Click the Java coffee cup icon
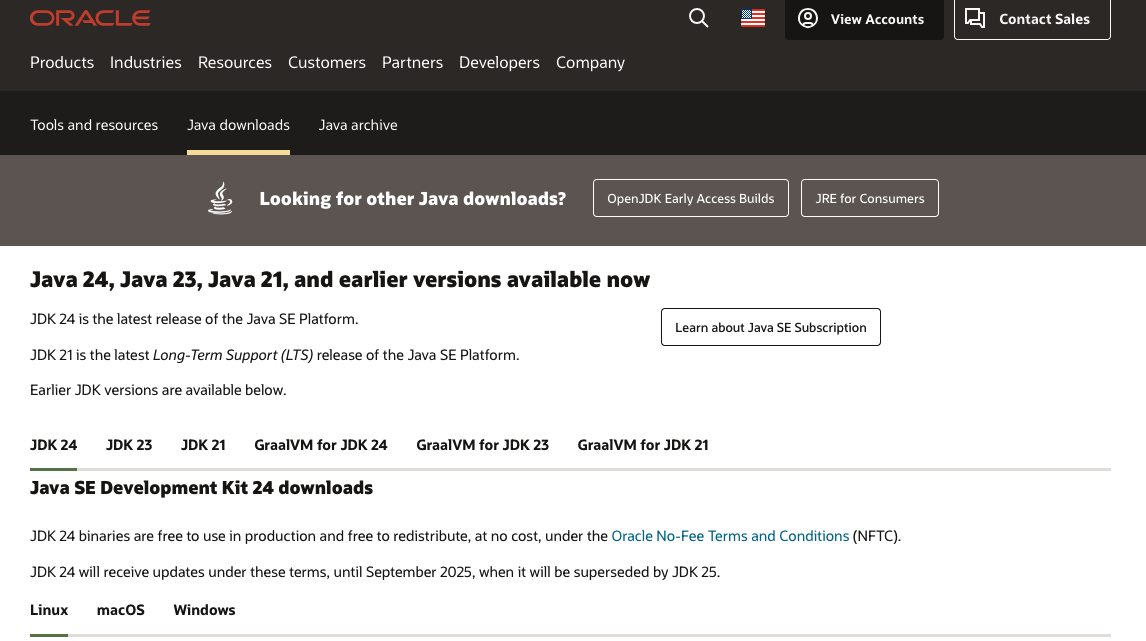The height and width of the screenshot is (641, 1146). [x=220, y=198]
